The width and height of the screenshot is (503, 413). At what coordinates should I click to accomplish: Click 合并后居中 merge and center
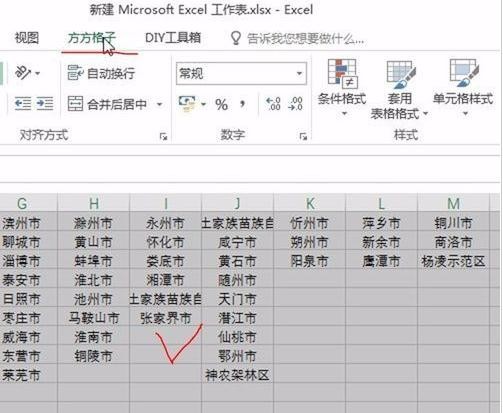107,104
